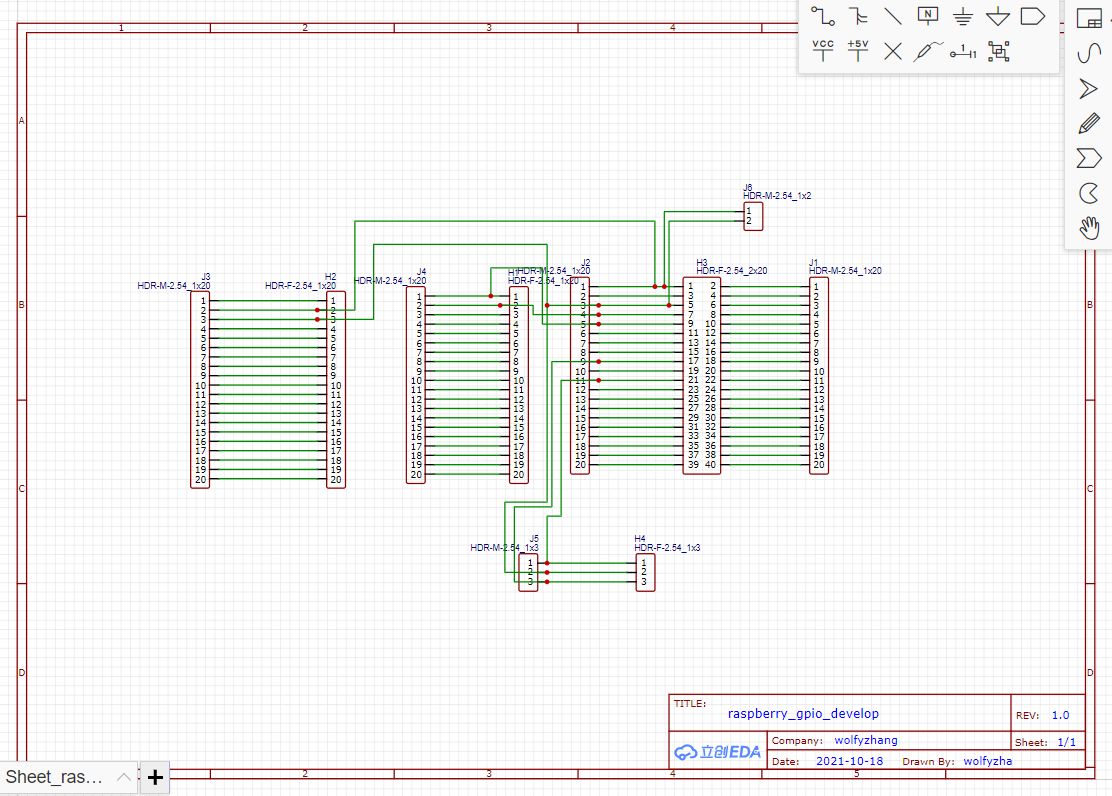The width and height of the screenshot is (1112, 796).
Task: Select the No Connect flag tool
Action: point(893,50)
